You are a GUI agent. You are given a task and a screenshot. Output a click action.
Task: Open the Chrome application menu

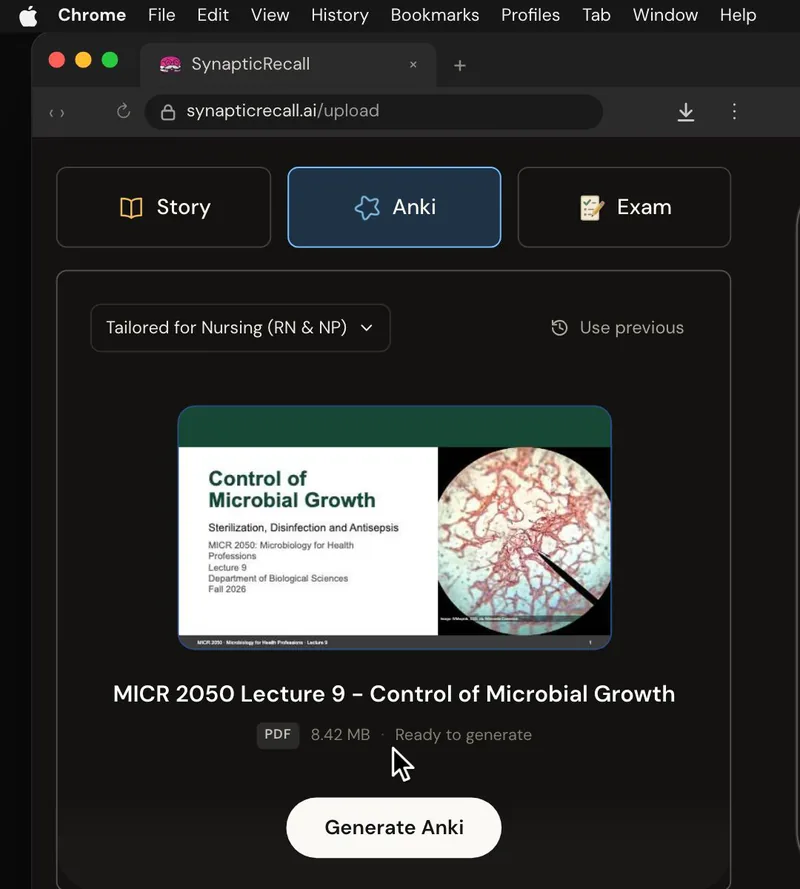click(92, 15)
